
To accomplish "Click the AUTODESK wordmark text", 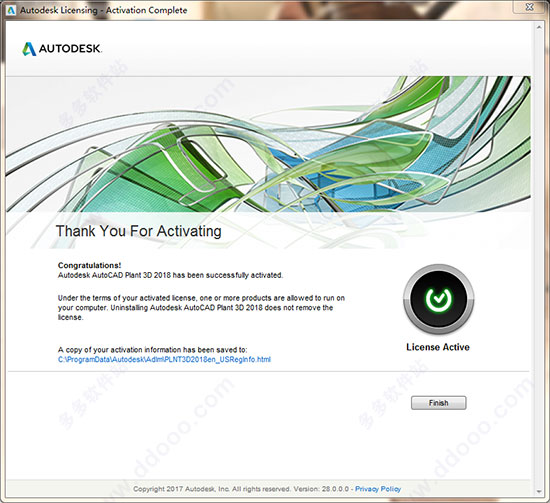I will click(x=70, y=48).
